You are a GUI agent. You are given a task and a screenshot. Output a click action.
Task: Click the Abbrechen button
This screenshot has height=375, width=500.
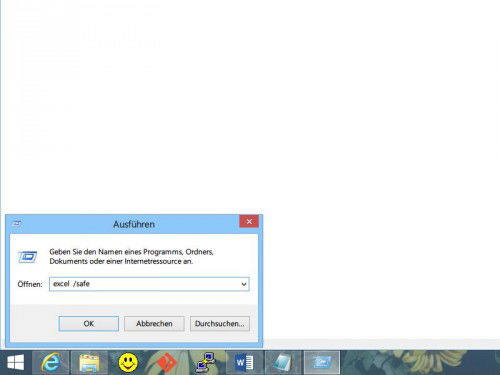point(154,324)
